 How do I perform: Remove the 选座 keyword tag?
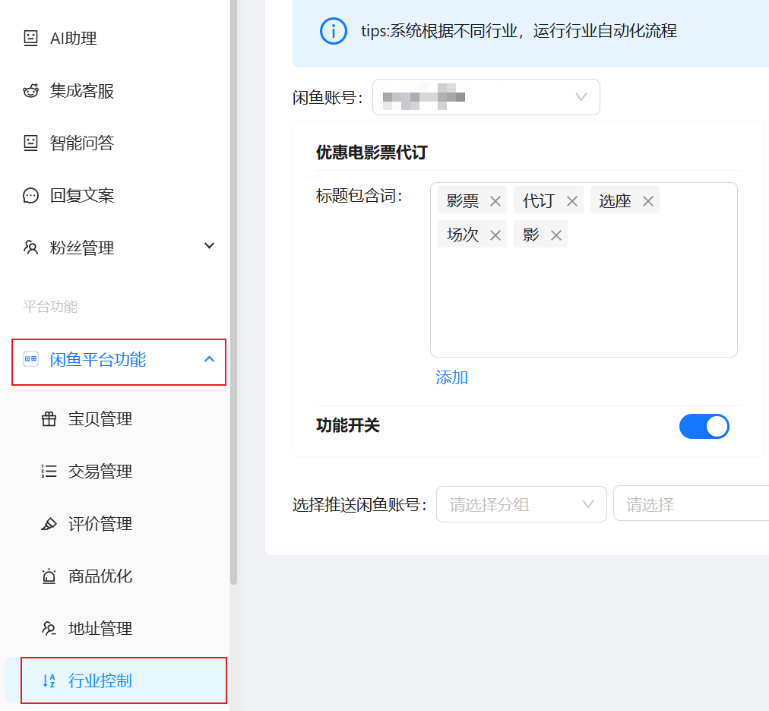point(648,201)
